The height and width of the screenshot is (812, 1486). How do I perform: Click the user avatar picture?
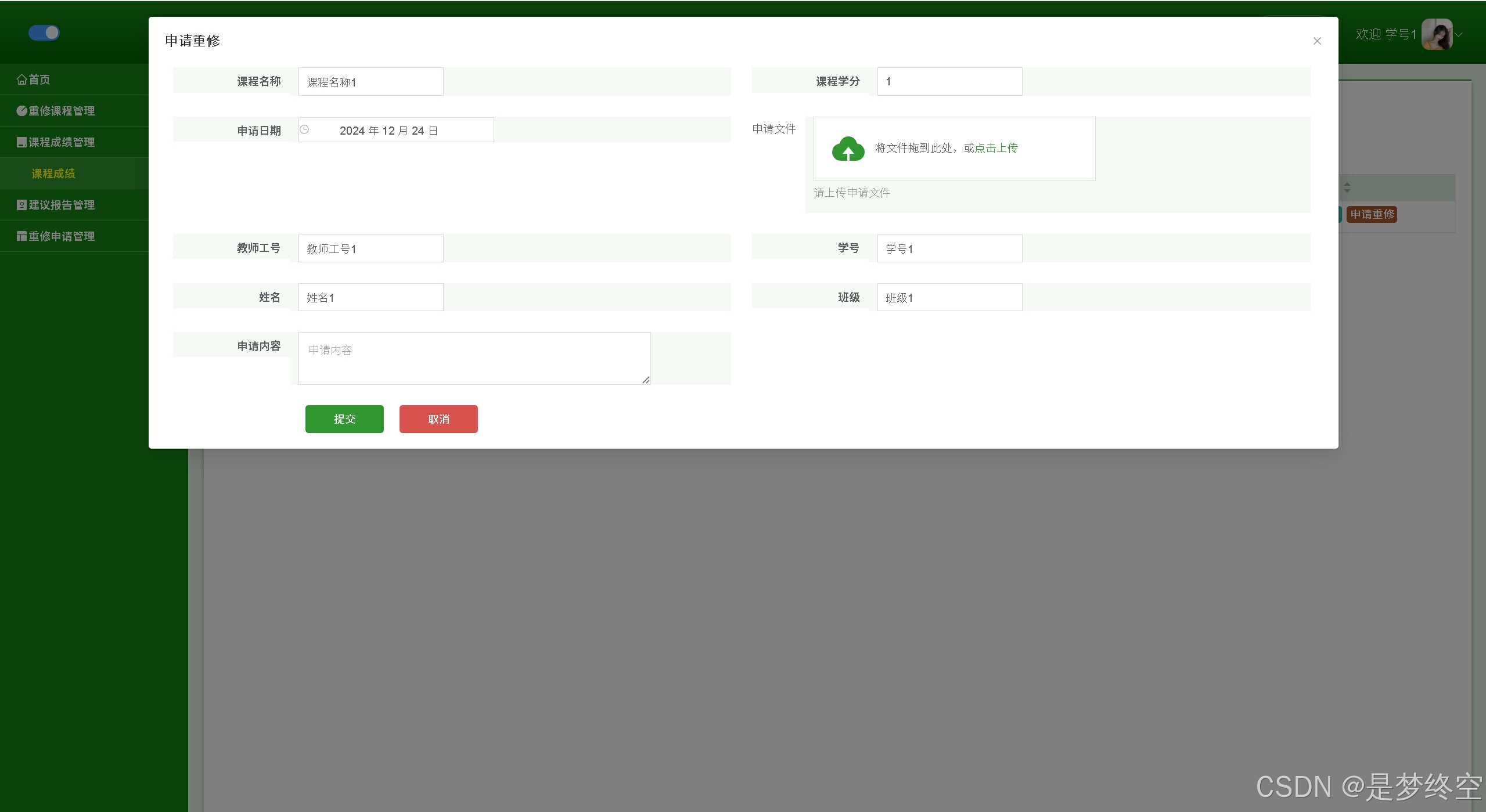[x=1437, y=34]
